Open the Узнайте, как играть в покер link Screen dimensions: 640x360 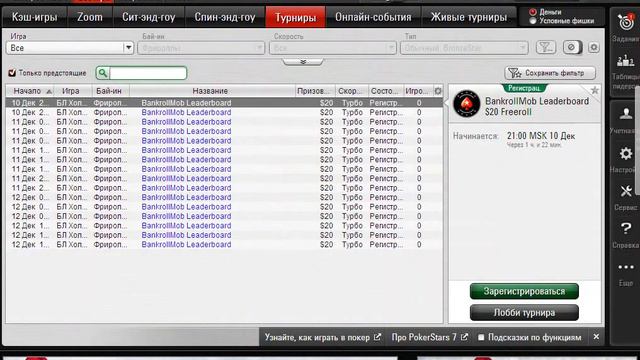[322, 337]
